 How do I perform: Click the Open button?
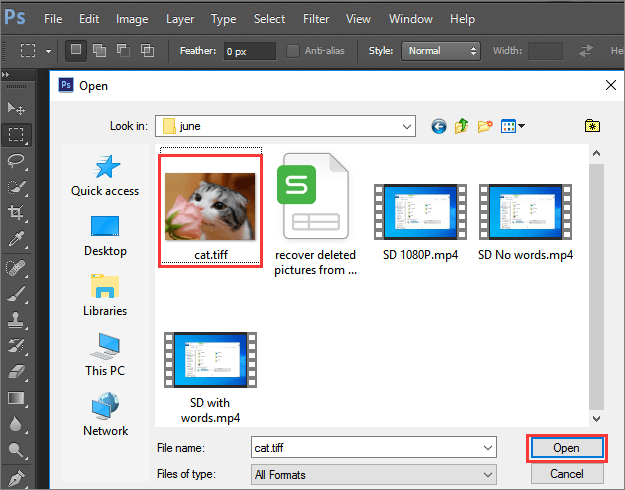(566, 448)
